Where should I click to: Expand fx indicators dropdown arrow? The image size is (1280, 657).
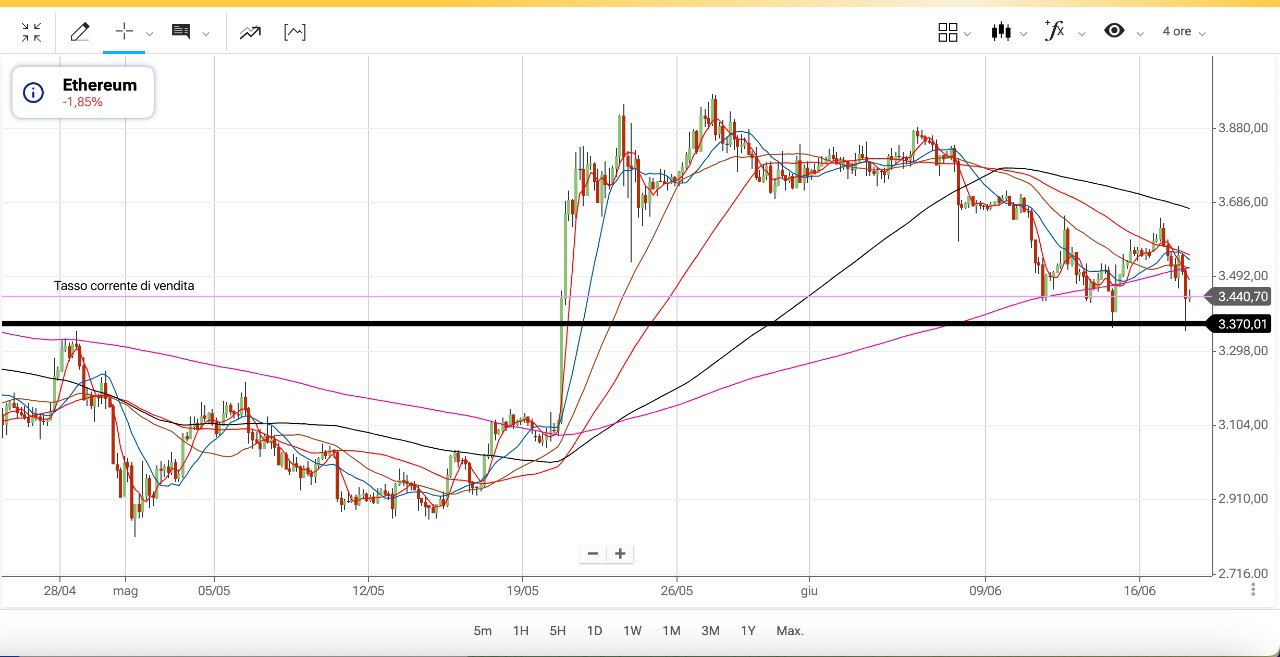(x=1082, y=34)
